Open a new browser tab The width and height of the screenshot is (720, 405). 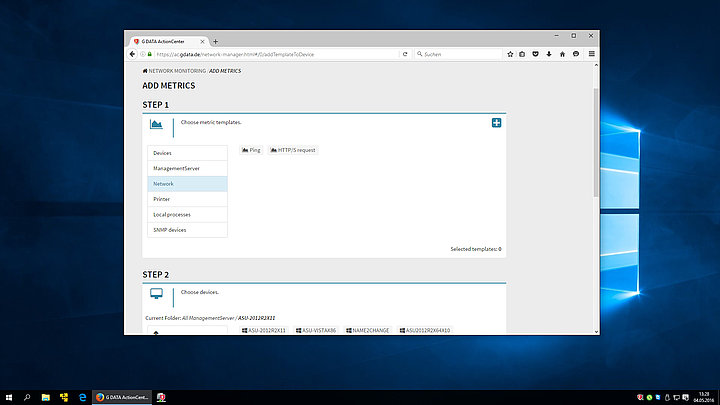click(215, 41)
